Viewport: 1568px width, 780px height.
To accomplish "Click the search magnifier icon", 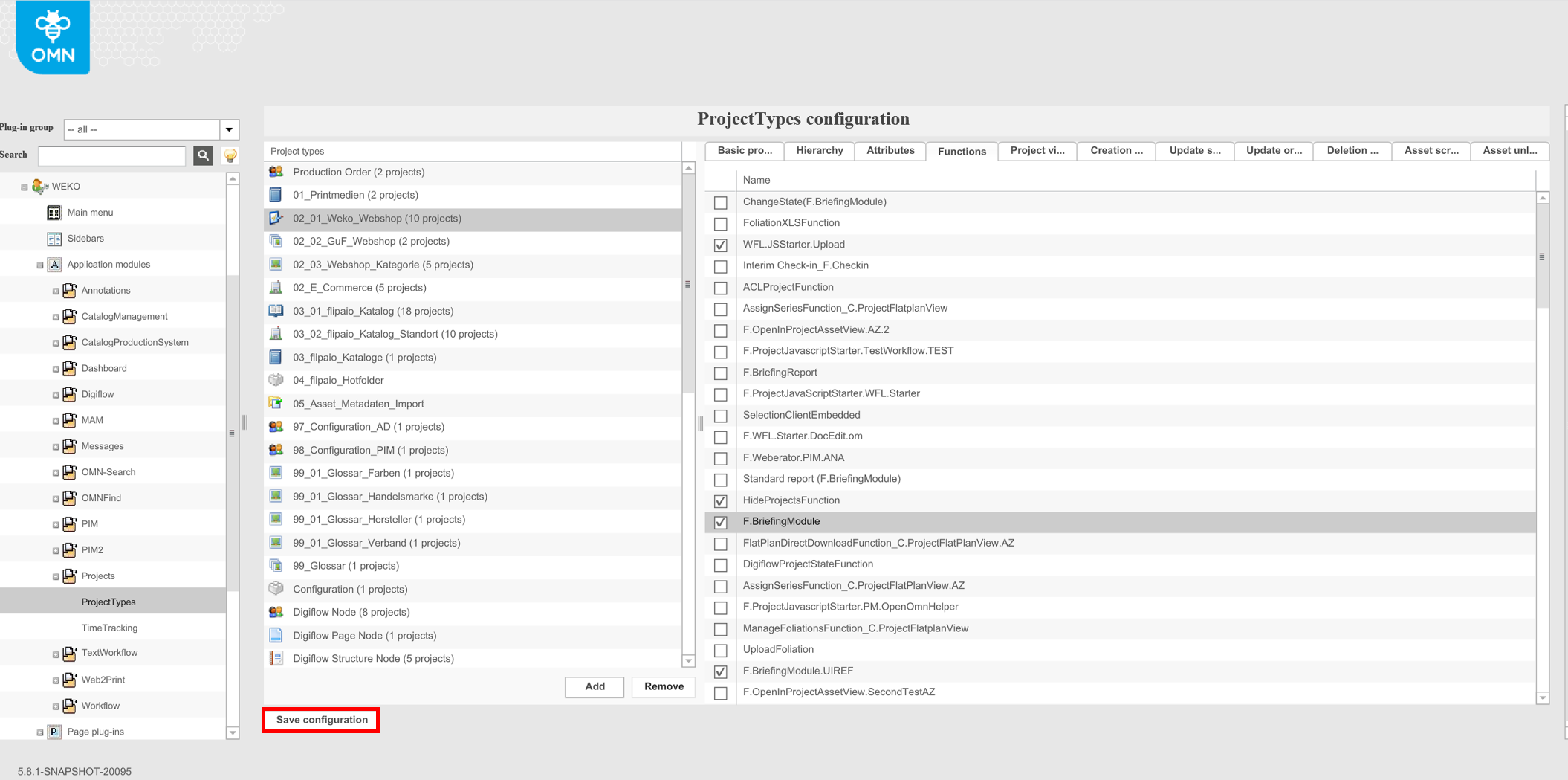I will pyautogui.click(x=203, y=155).
